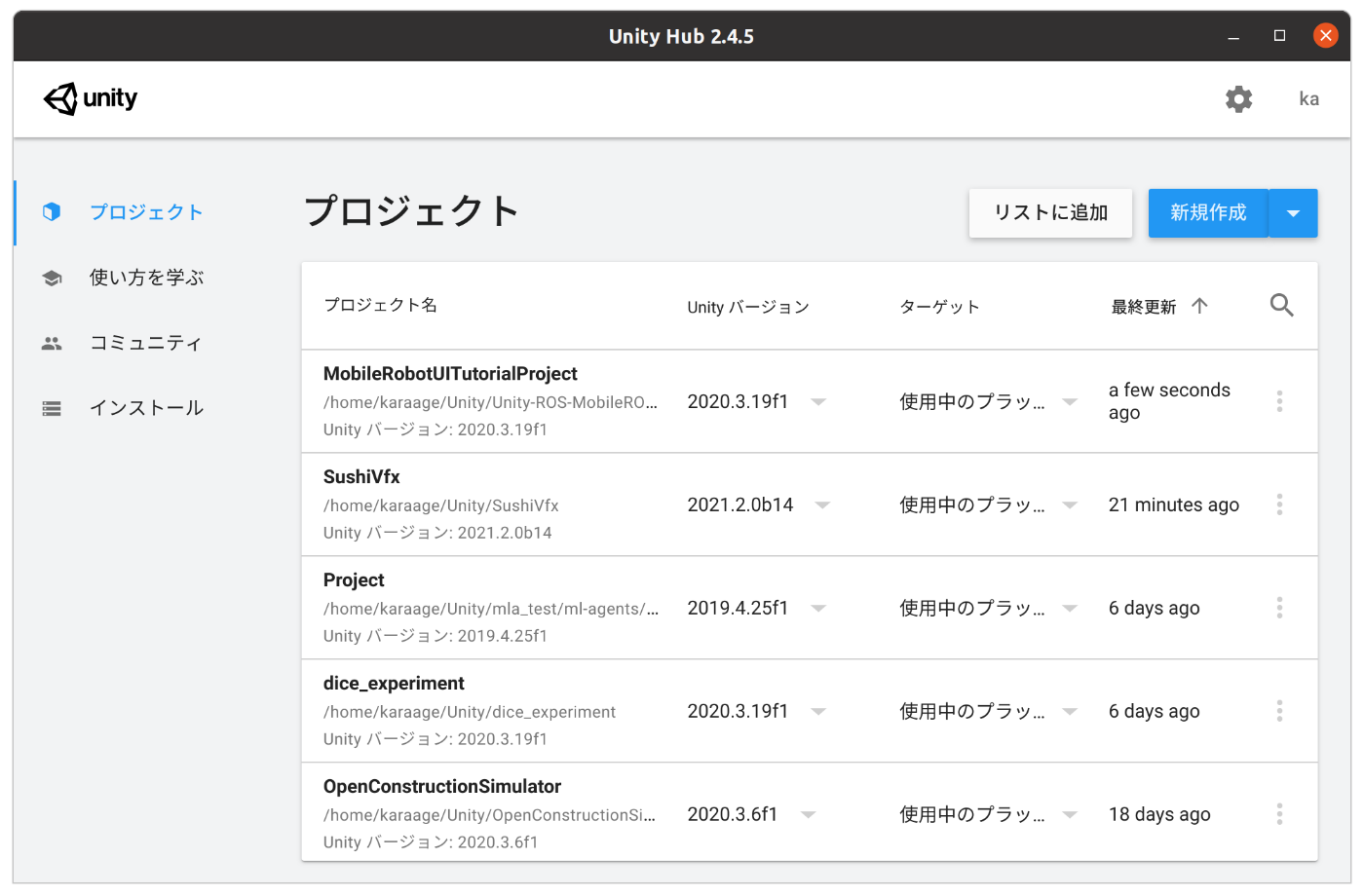The height and width of the screenshot is (896, 1364).
Task: Click the リストに追加 button
Action: (1050, 212)
